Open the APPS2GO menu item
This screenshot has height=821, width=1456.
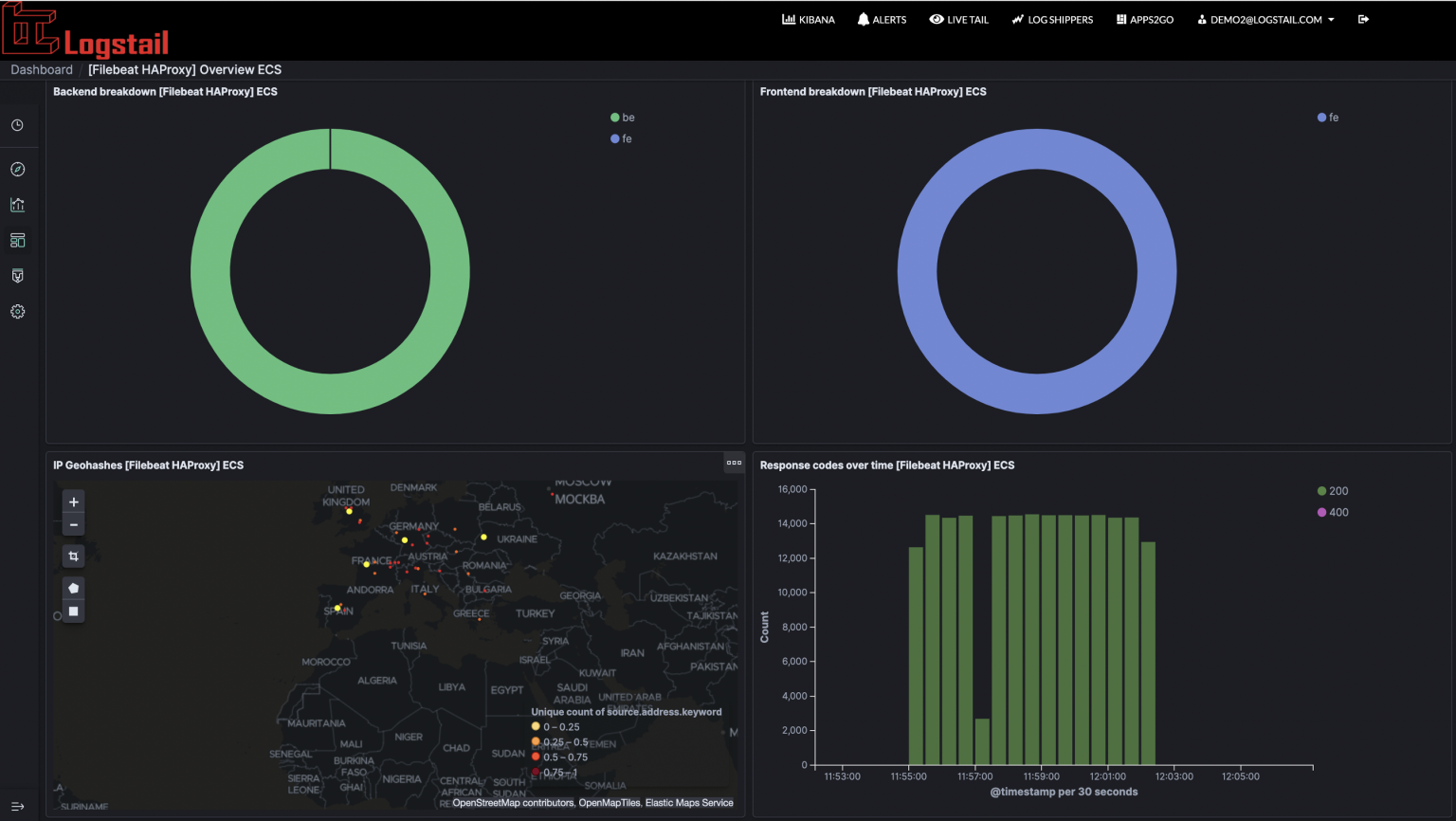(x=1145, y=19)
